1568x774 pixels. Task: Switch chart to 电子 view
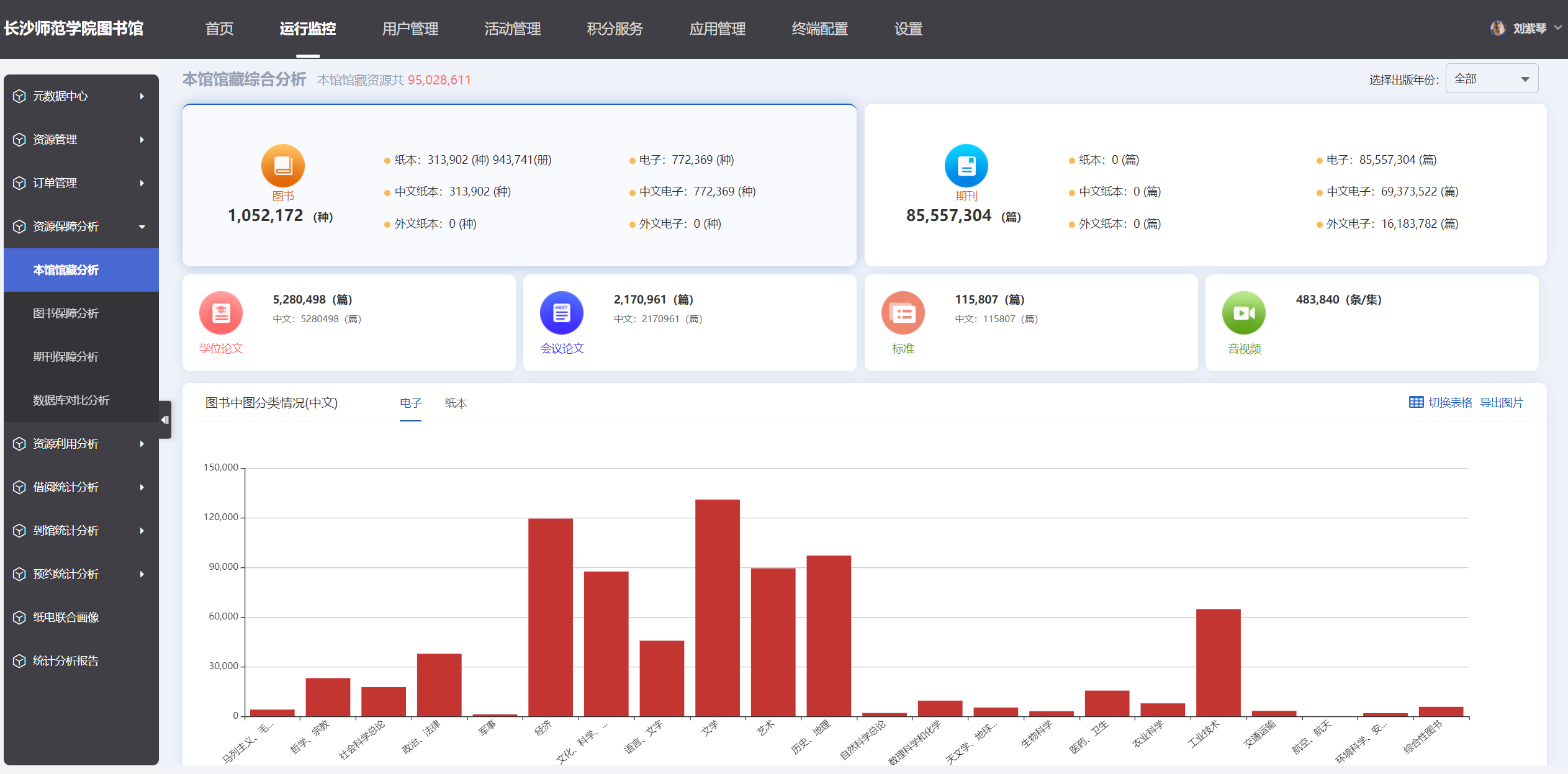tap(410, 403)
